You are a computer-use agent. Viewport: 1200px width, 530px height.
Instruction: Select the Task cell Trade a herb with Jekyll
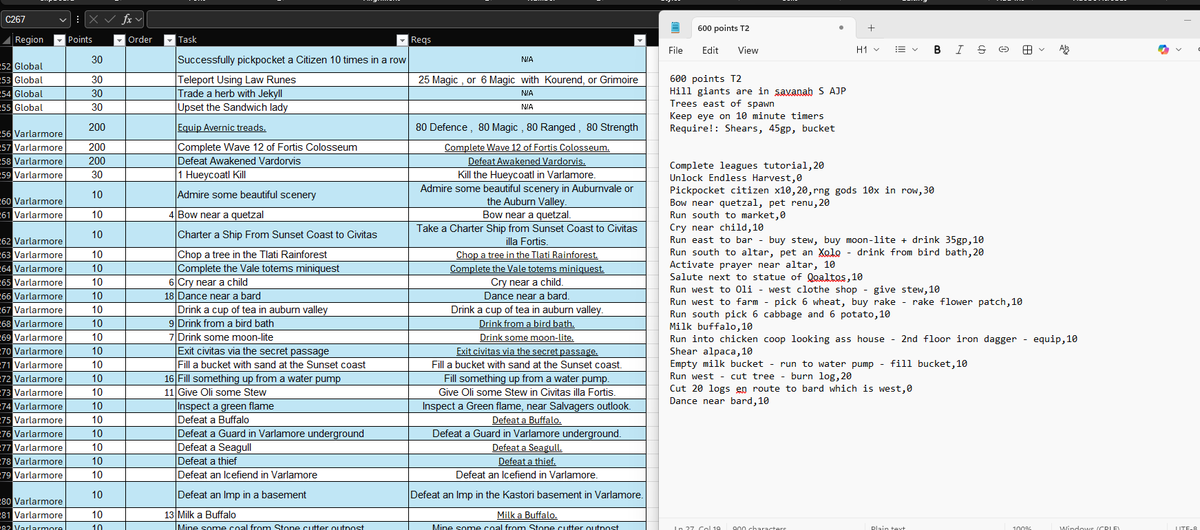291,93
